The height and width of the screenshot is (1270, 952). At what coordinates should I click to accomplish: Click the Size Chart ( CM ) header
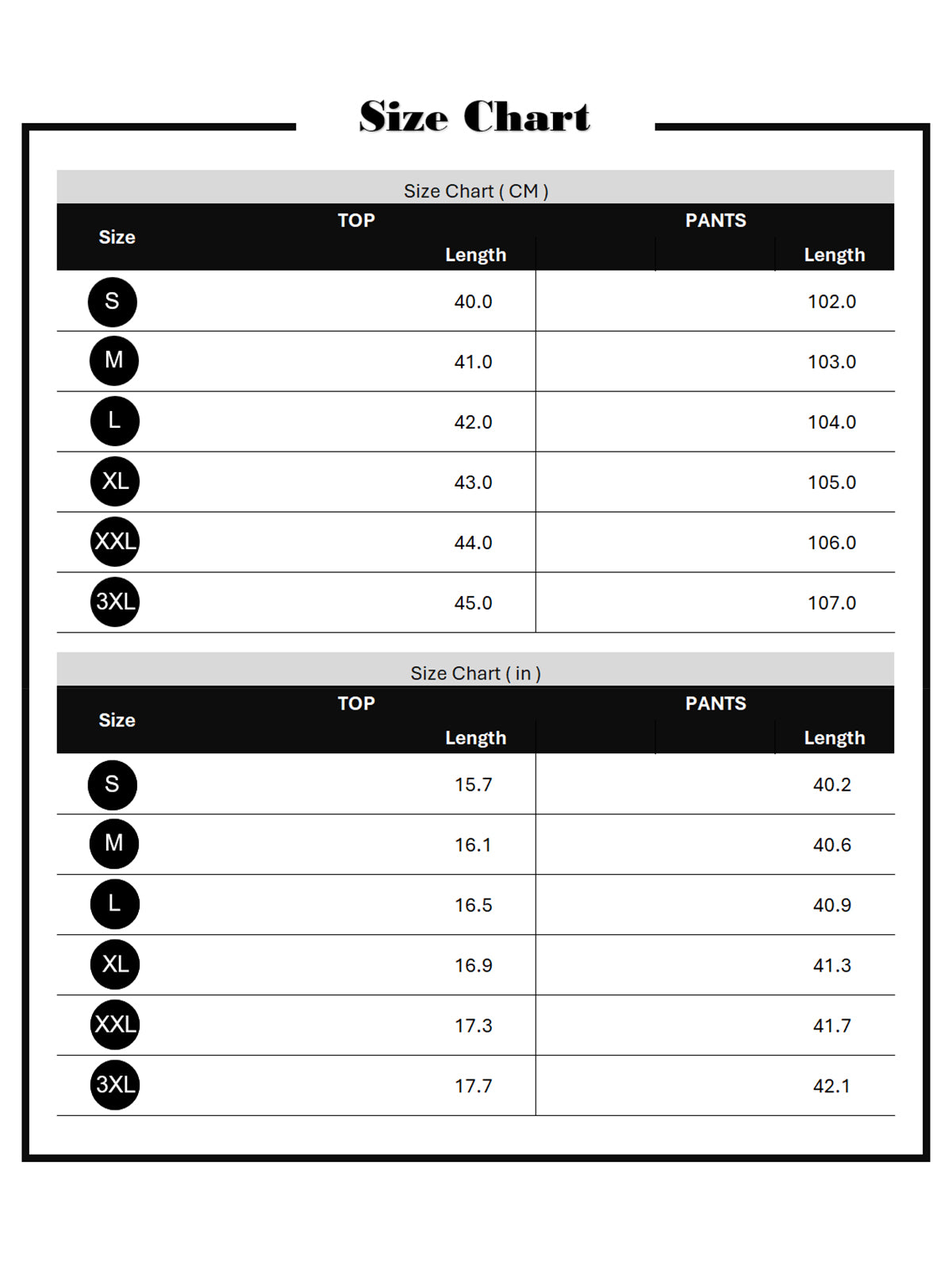coord(476,191)
